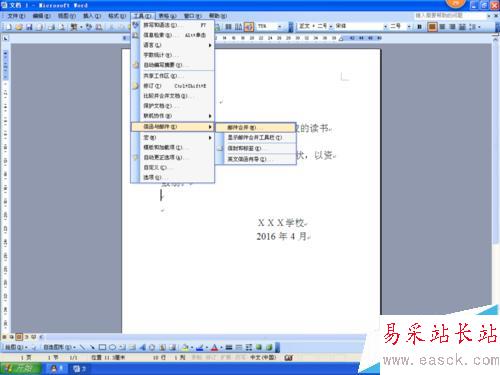Open the 窗口 menu
This screenshot has width=500, height=375.
(193, 16)
